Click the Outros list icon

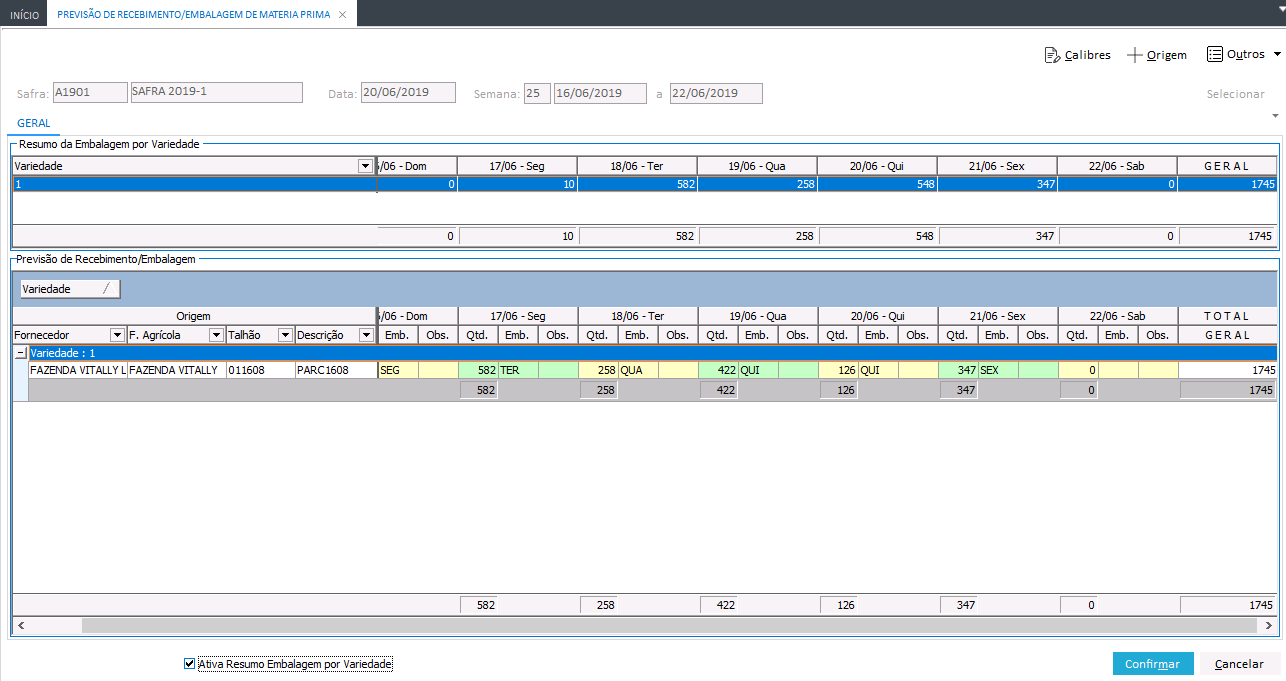(1215, 54)
